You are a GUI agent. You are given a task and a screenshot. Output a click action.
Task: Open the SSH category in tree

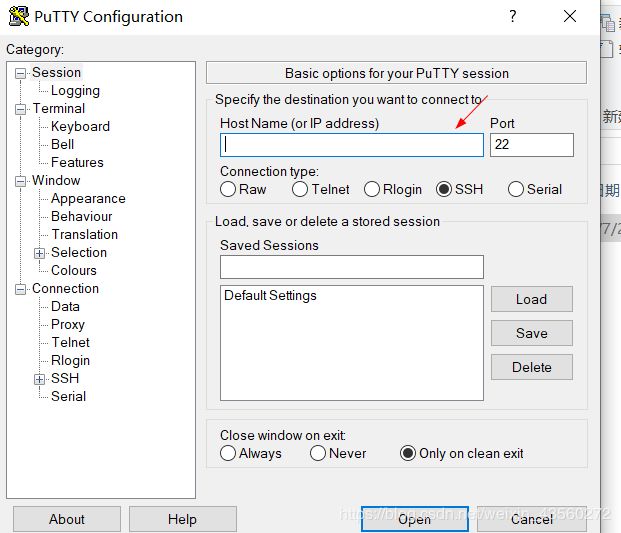coord(65,379)
